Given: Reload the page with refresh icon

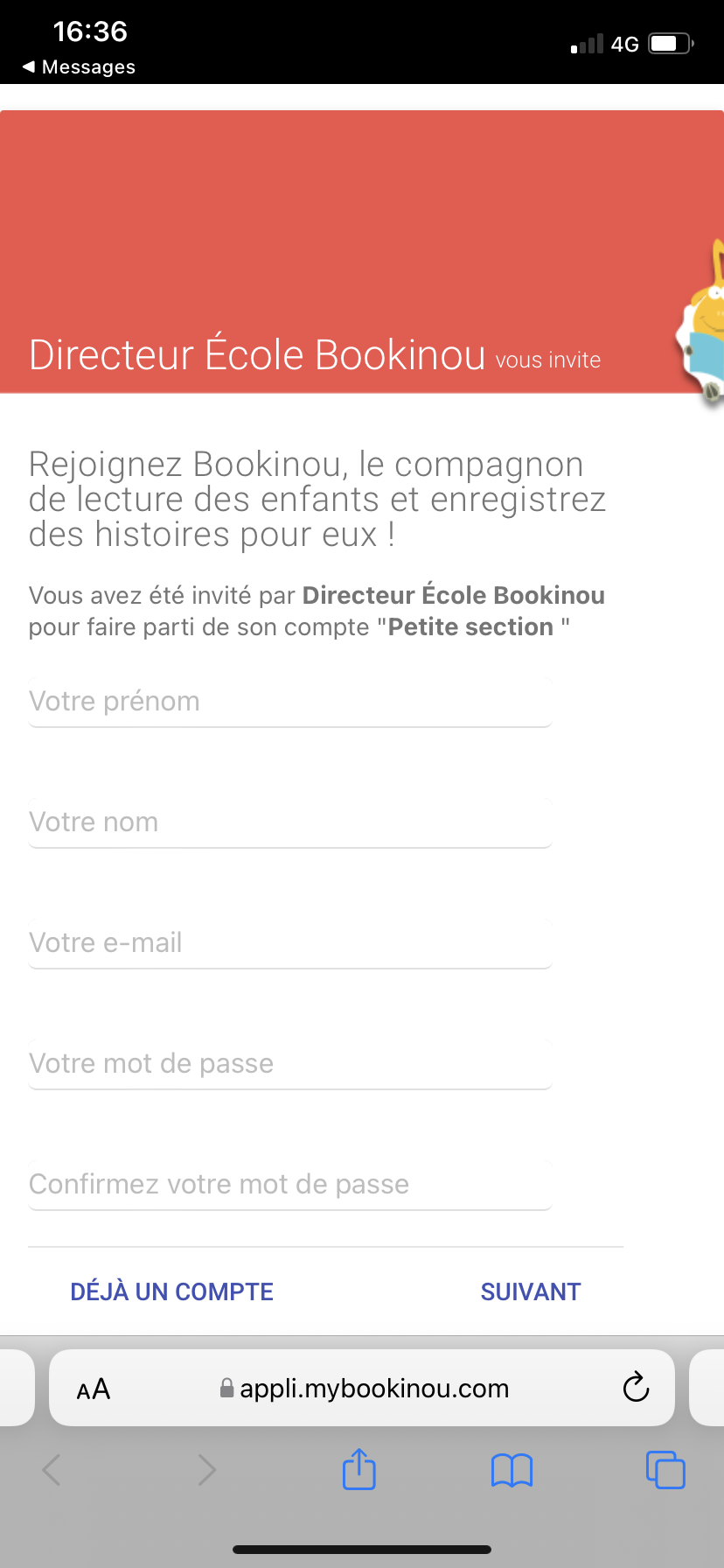Looking at the screenshot, I should pos(636,1387).
